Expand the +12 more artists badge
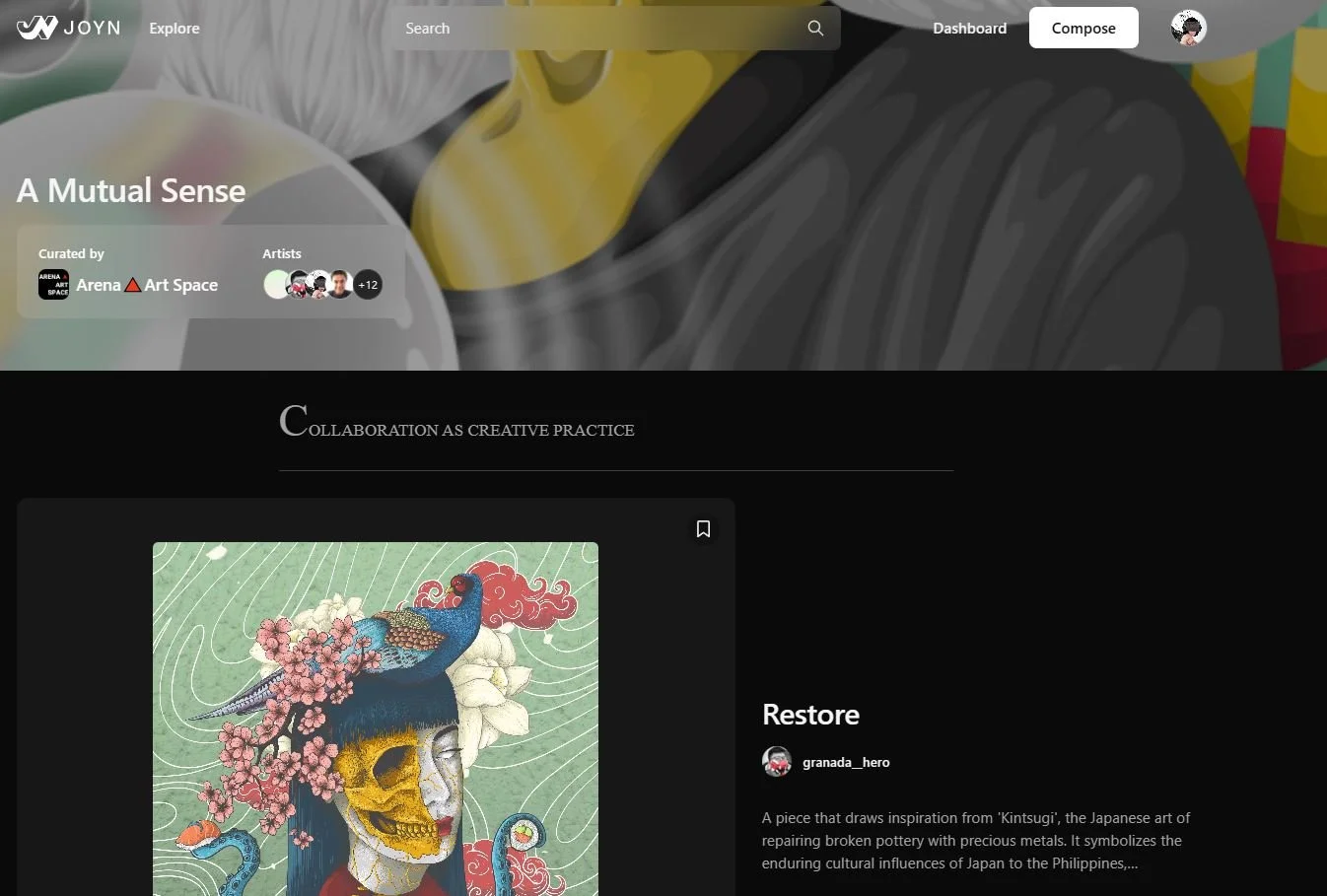Screen dimensions: 1327x896 point(368,285)
